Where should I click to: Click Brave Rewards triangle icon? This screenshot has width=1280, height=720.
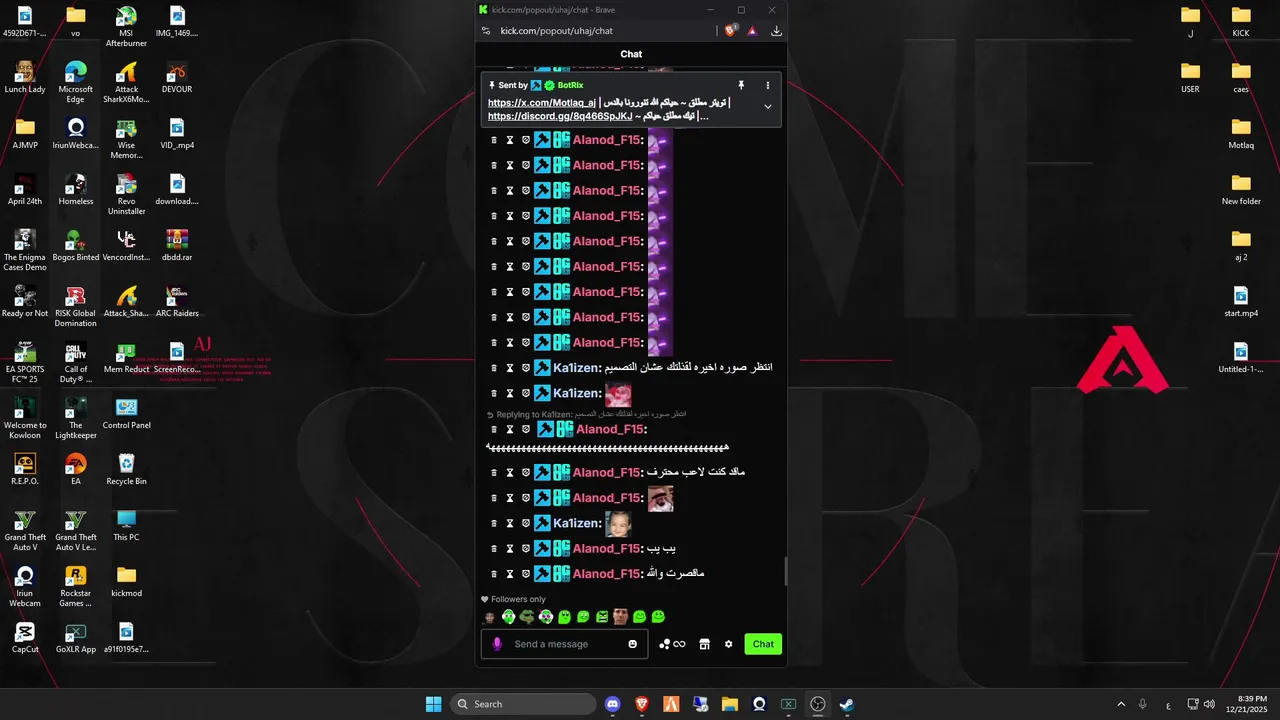(x=752, y=31)
